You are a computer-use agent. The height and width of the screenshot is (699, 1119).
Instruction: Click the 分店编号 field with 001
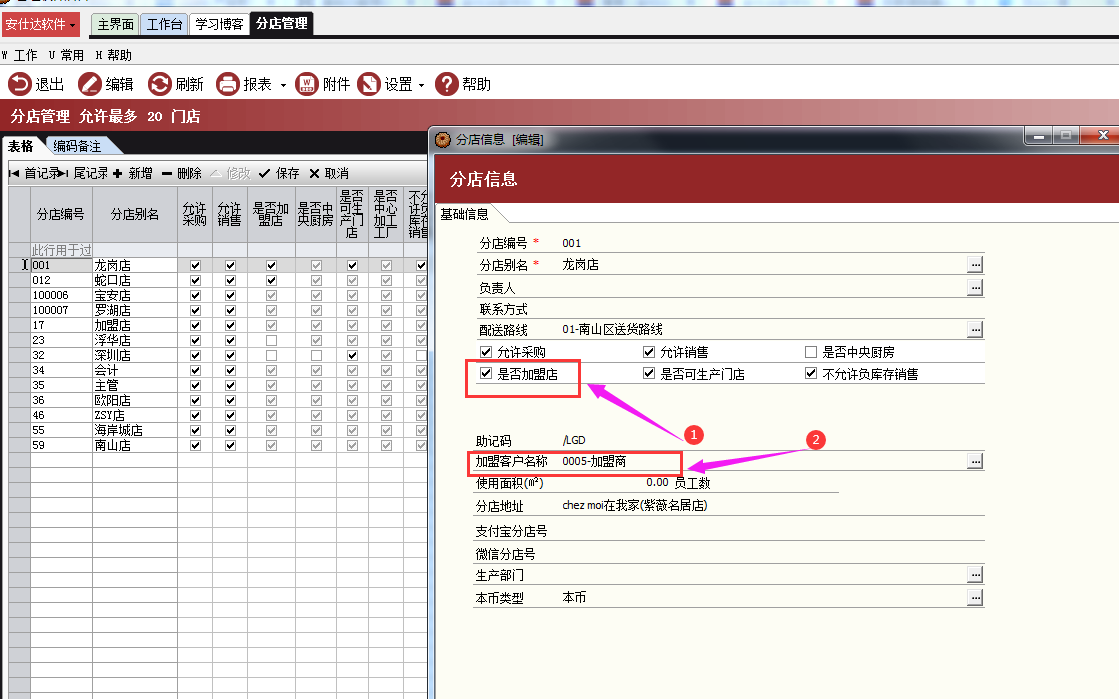771,243
